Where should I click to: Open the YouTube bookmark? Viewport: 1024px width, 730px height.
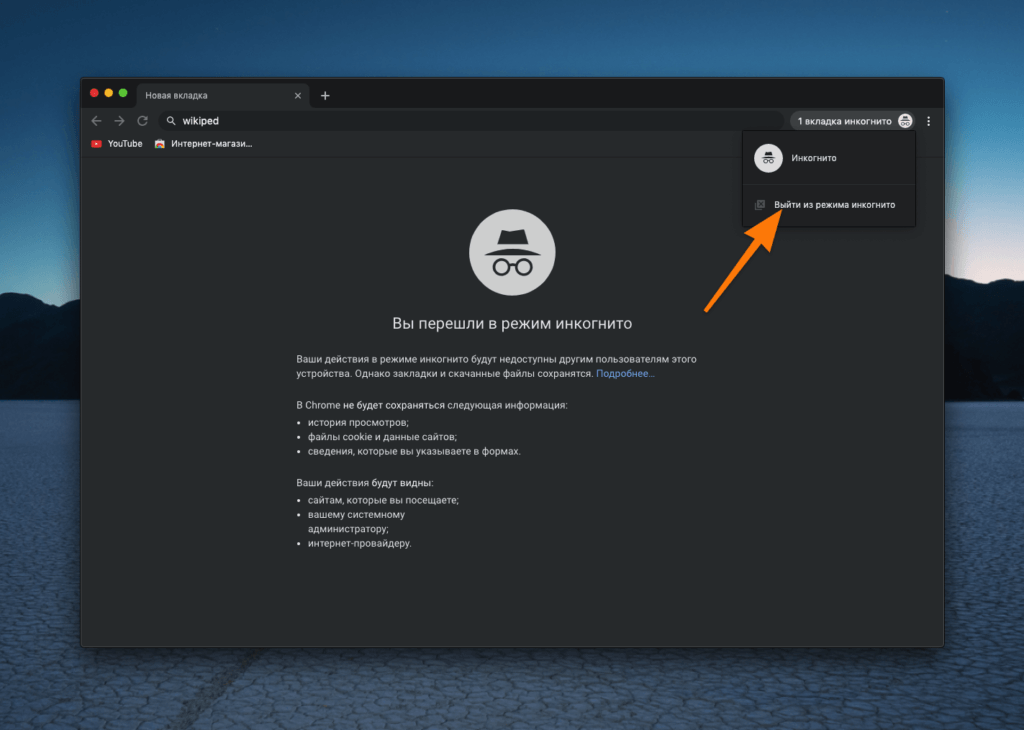pyautogui.click(x=117, y=144)
